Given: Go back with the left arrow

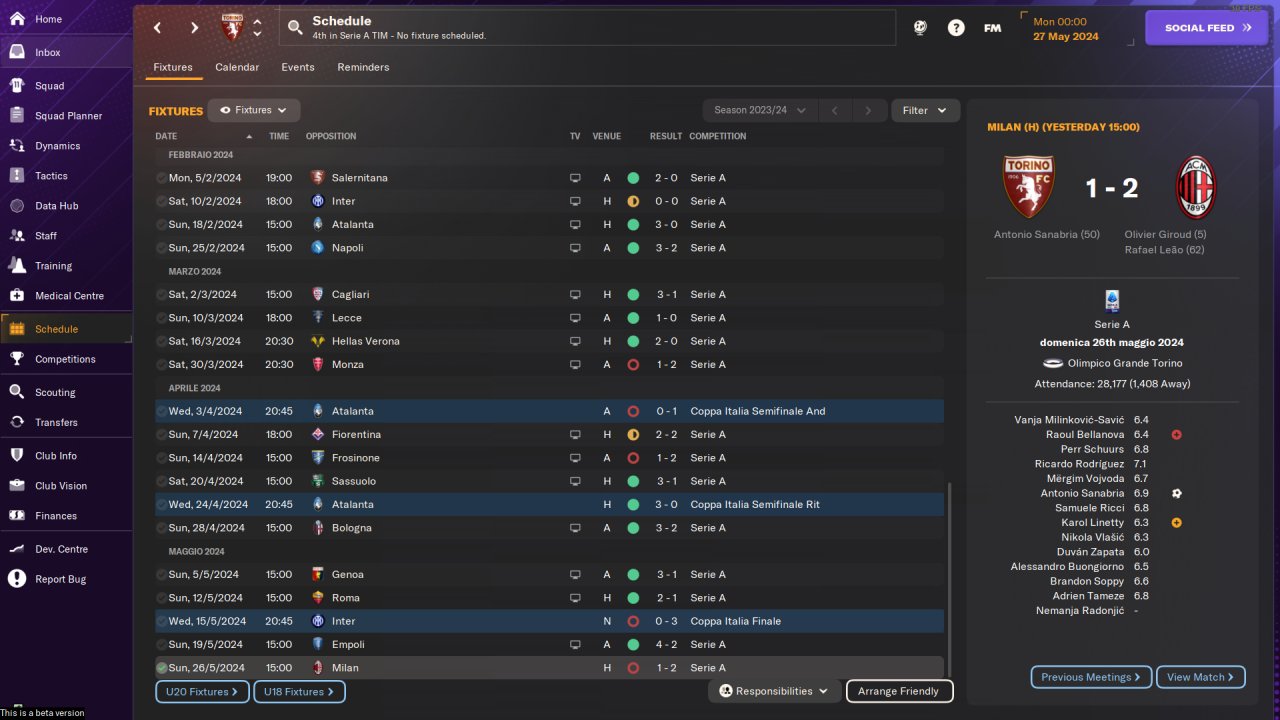Looking at the screenshot, I should point(157,28).
